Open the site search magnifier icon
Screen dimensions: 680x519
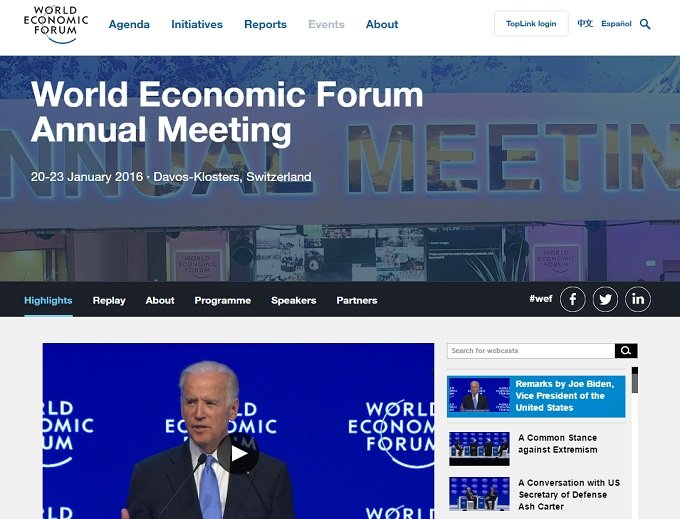[645, 24]
